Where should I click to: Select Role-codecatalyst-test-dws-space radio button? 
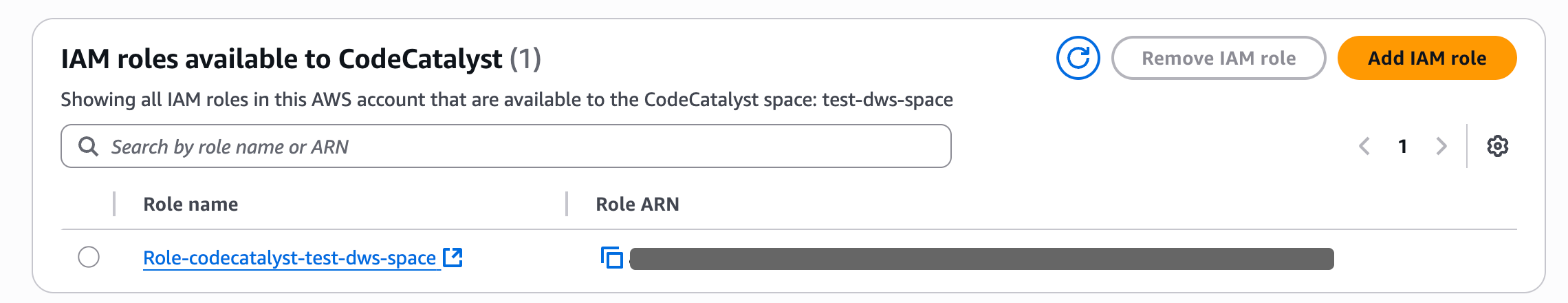[89, 257]
